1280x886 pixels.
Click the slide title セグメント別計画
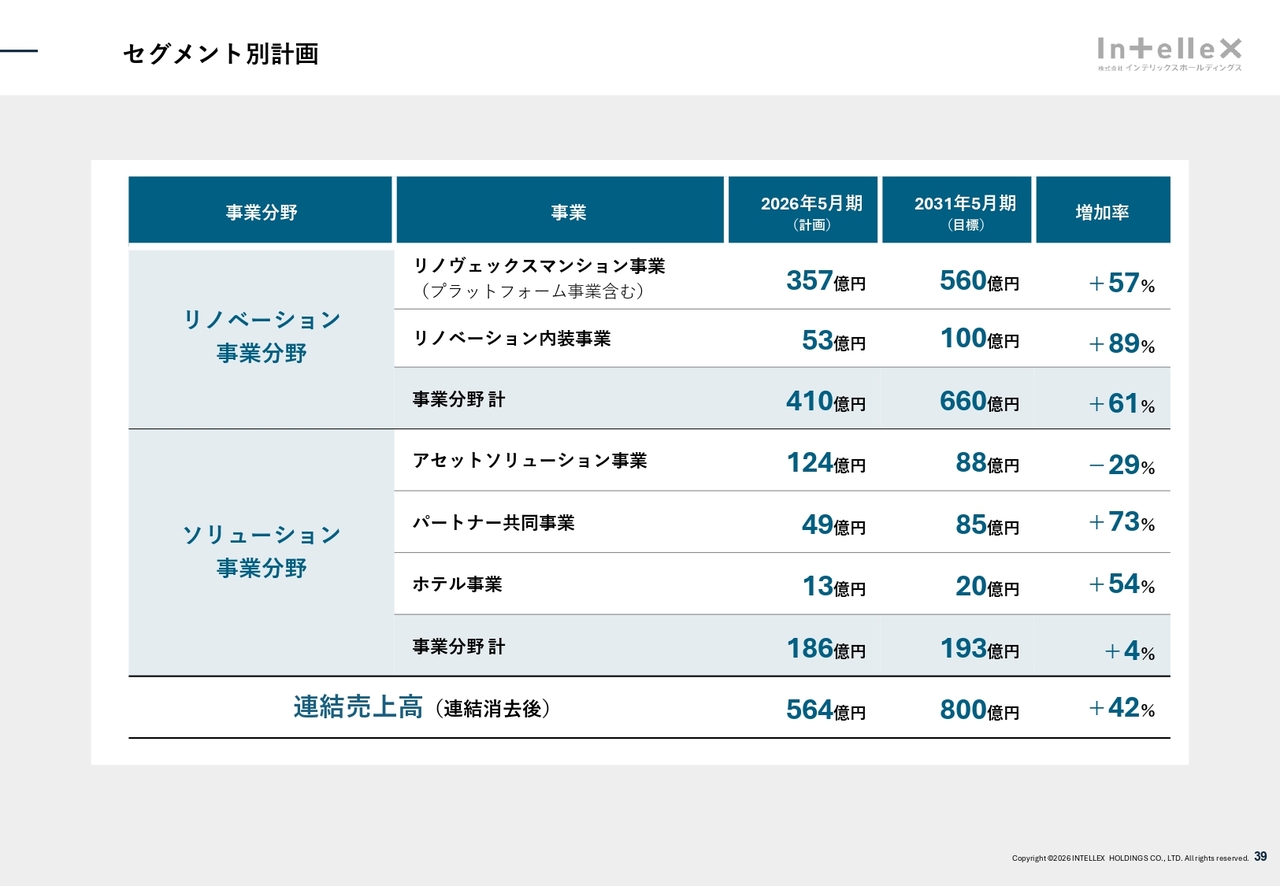[220, 54]
